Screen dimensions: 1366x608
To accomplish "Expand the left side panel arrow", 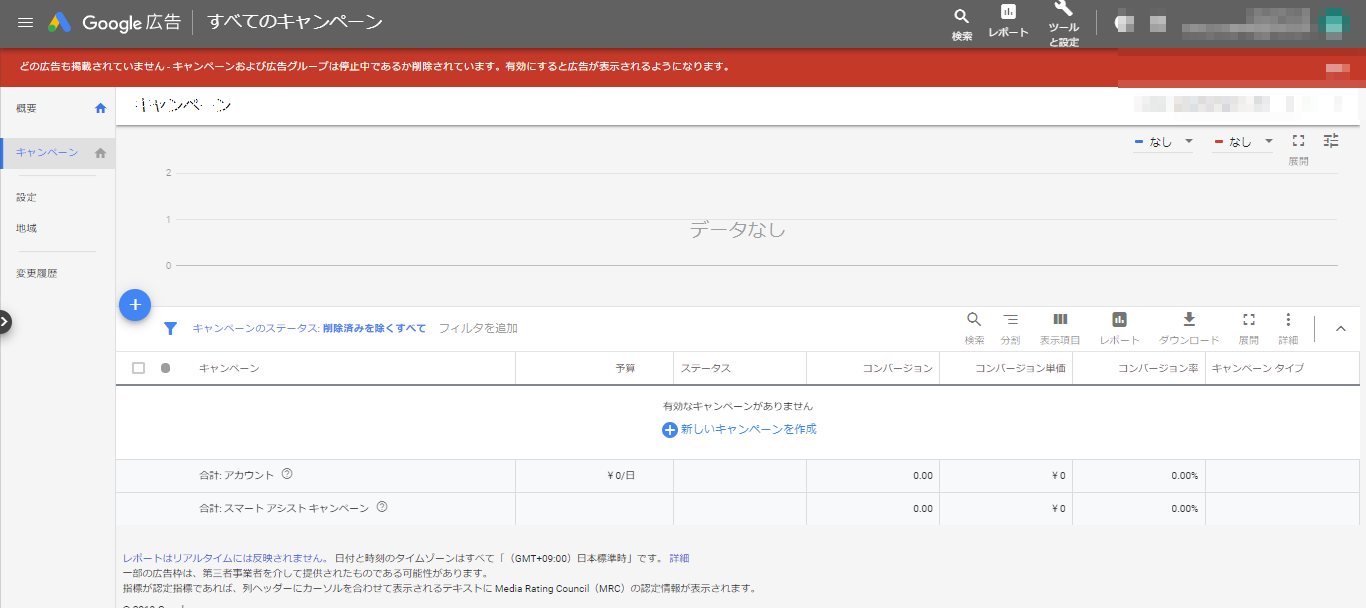I will coord(5,321).
